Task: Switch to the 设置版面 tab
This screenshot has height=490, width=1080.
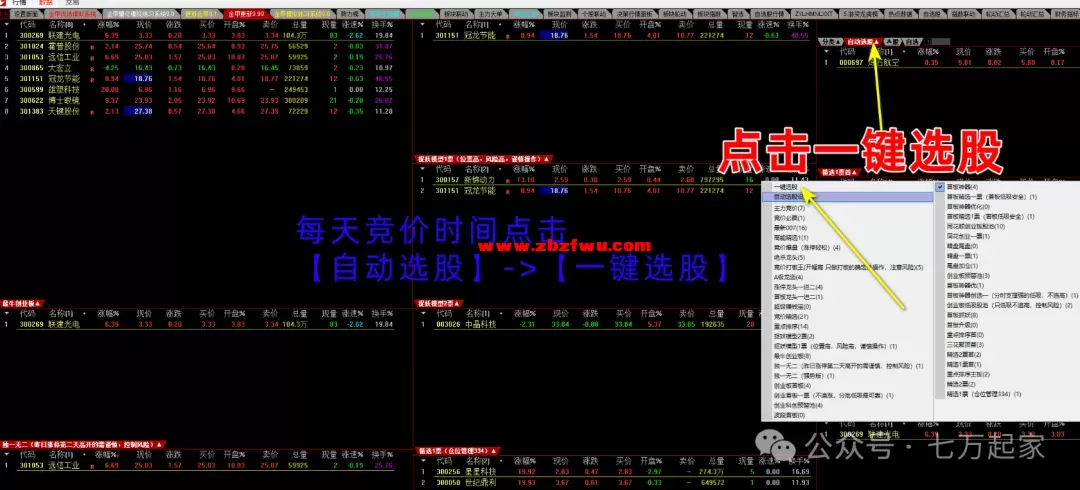Action: pos(25,13)
